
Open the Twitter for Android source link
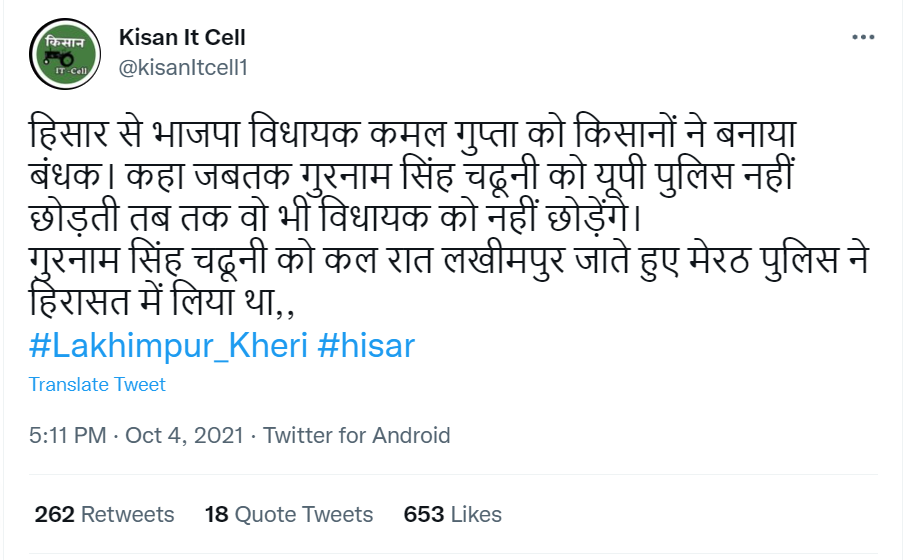click(x=357, y=436)
